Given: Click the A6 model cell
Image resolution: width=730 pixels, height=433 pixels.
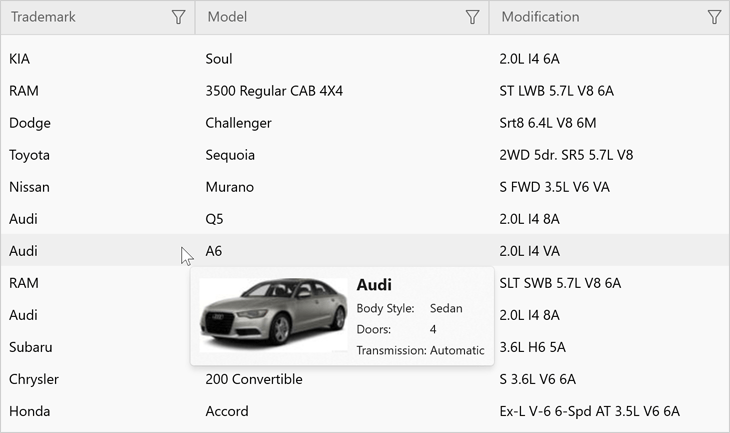Looking at the screenshot, I should [x=215, y=251].
